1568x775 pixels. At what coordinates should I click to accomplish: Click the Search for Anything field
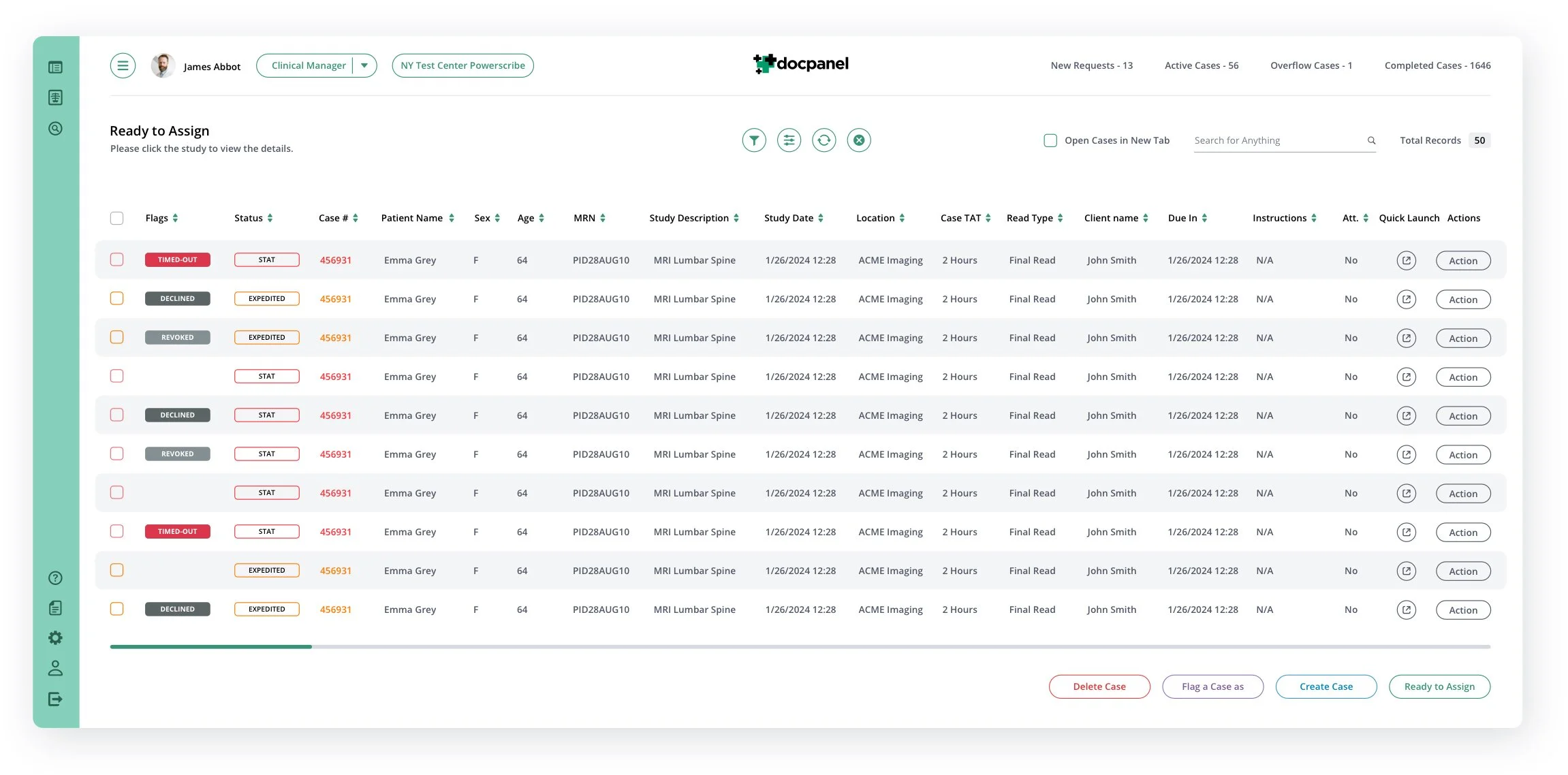pos(1277,140)
